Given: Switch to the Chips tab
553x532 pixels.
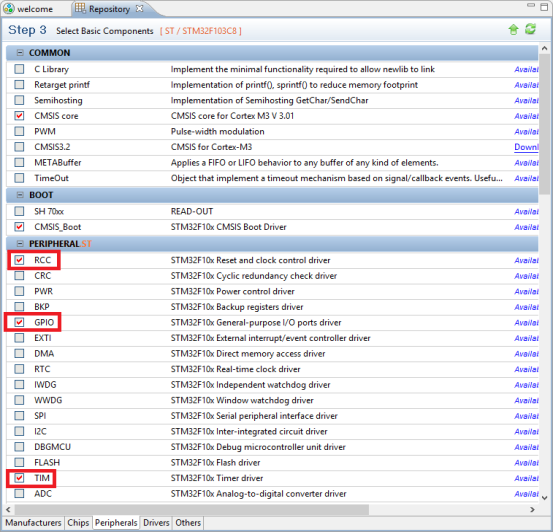Looking at the screenshot, I should point(78,522).
